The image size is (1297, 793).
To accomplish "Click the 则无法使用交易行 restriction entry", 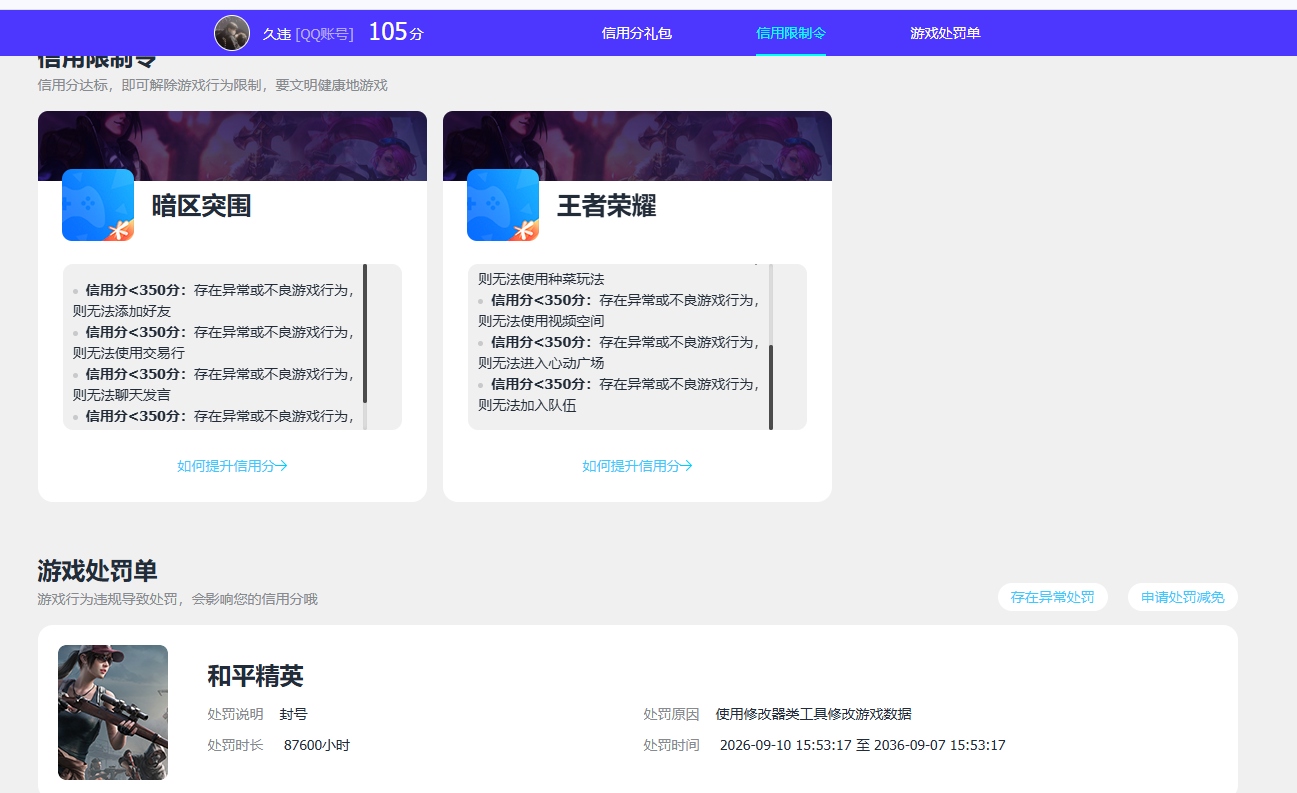I will point(129,353).
